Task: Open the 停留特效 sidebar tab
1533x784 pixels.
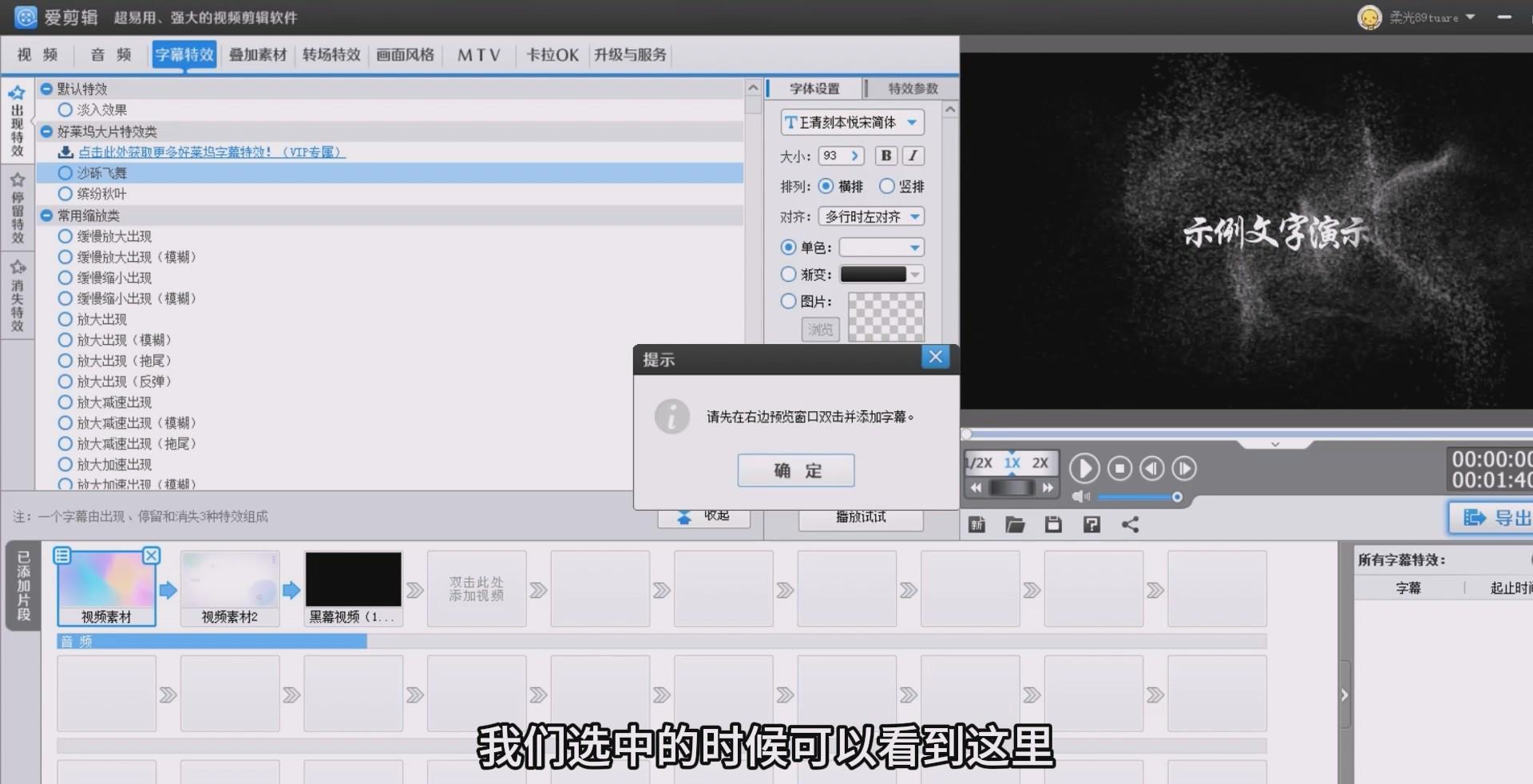Action: 18,208
